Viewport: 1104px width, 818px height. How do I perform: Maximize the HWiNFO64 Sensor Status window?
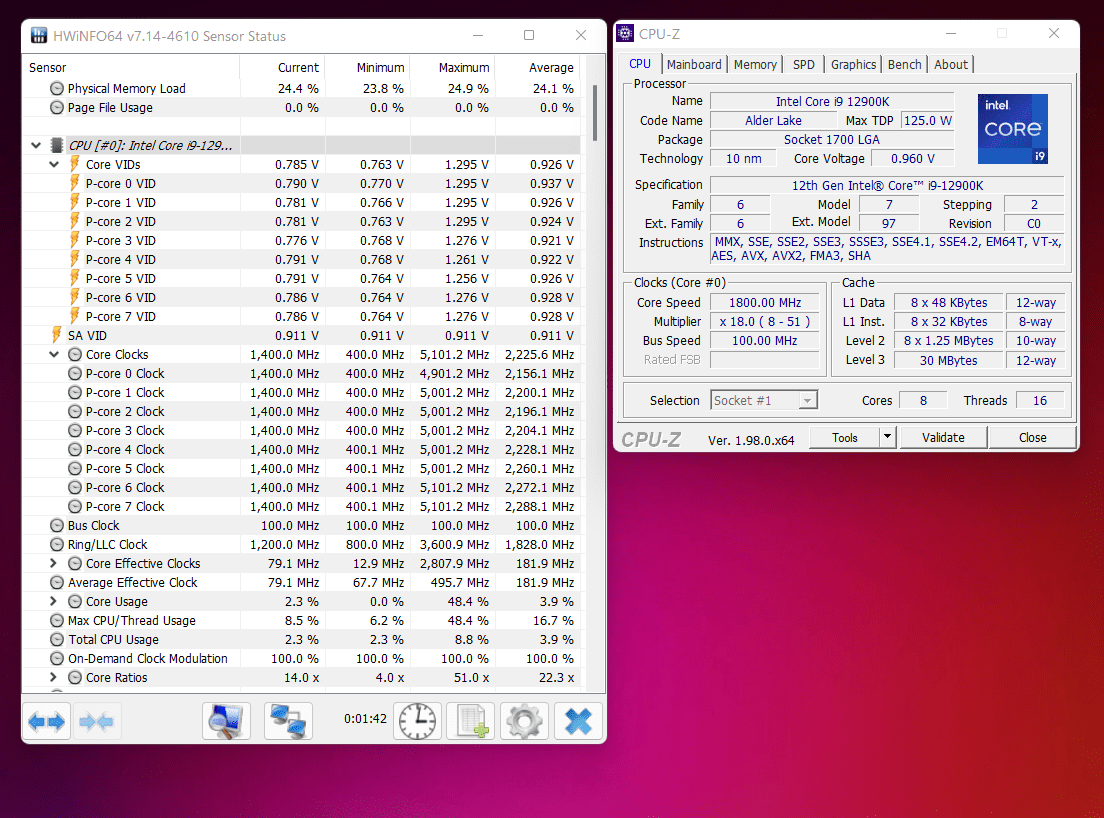click(x=529, y=35)
